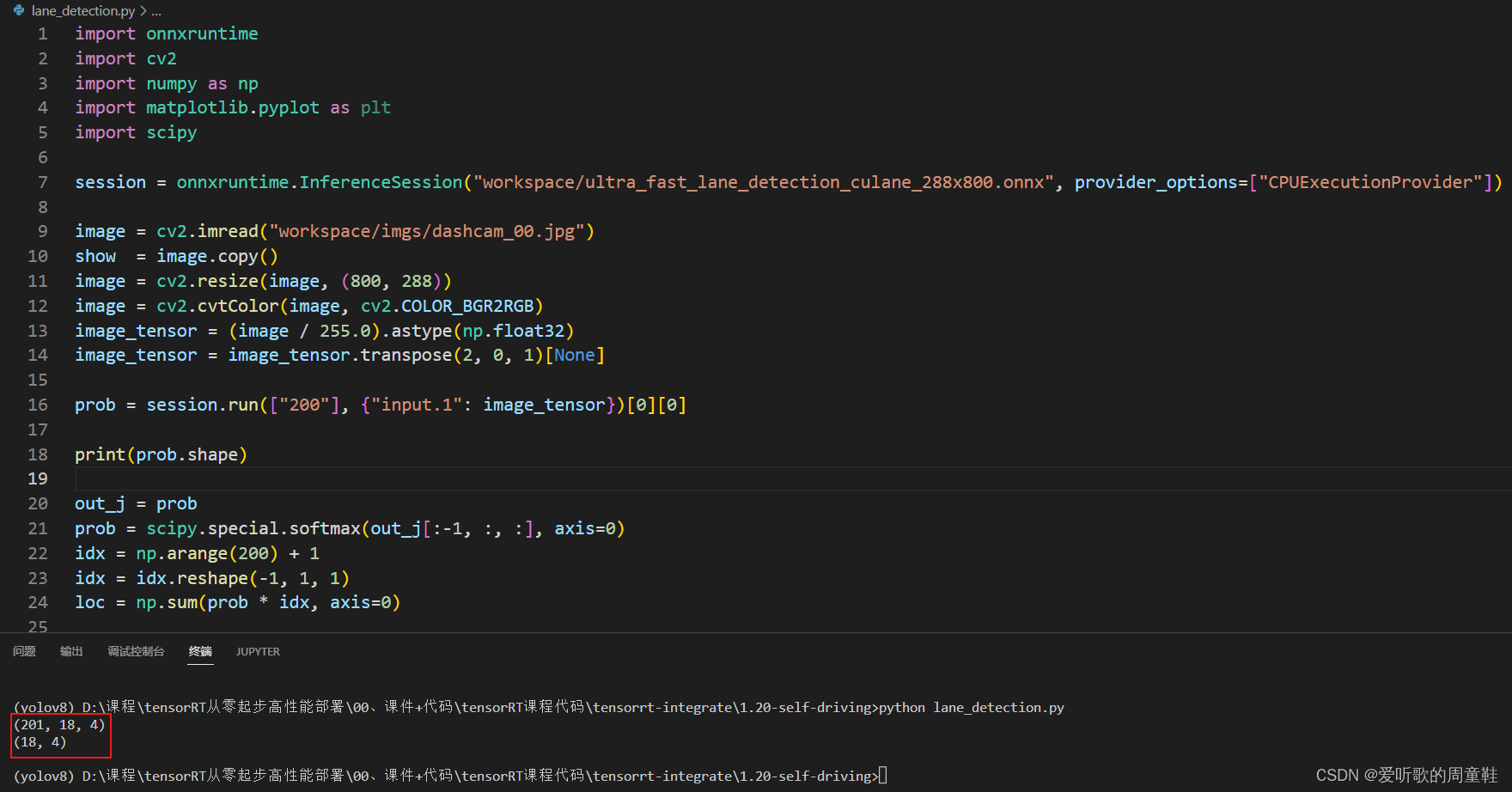Click 'import onnxruntime' on line 1
Screen dimensions: 1512x792
tap(166, 34)
